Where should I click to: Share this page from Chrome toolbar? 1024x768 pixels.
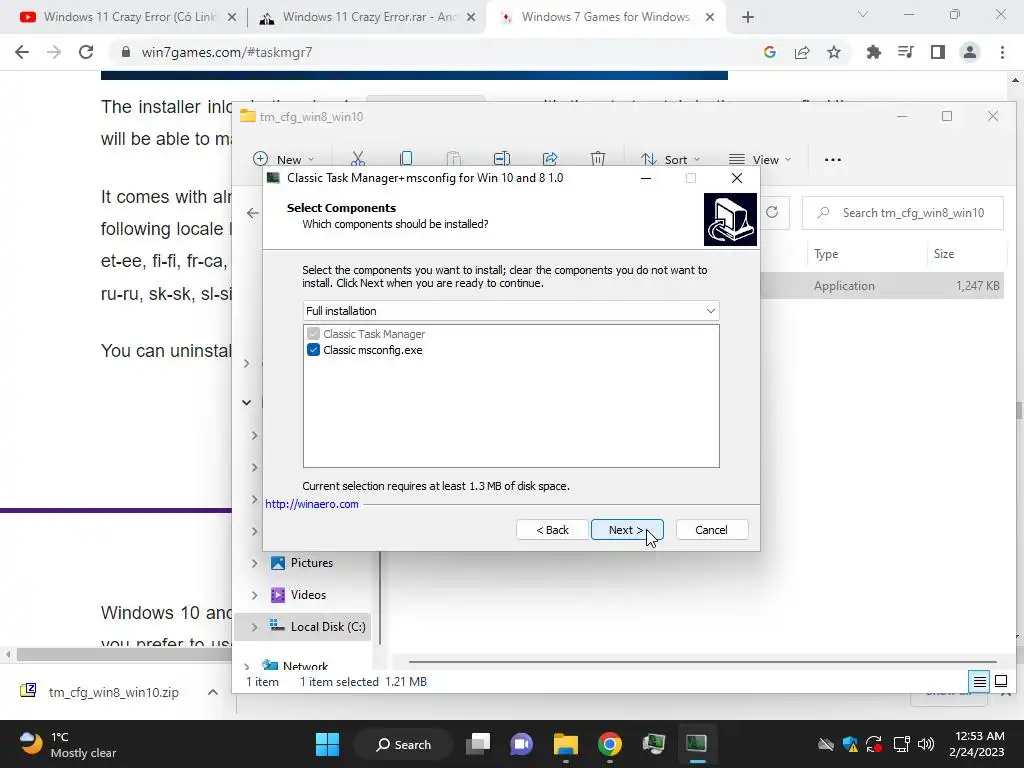coord(802,52)
